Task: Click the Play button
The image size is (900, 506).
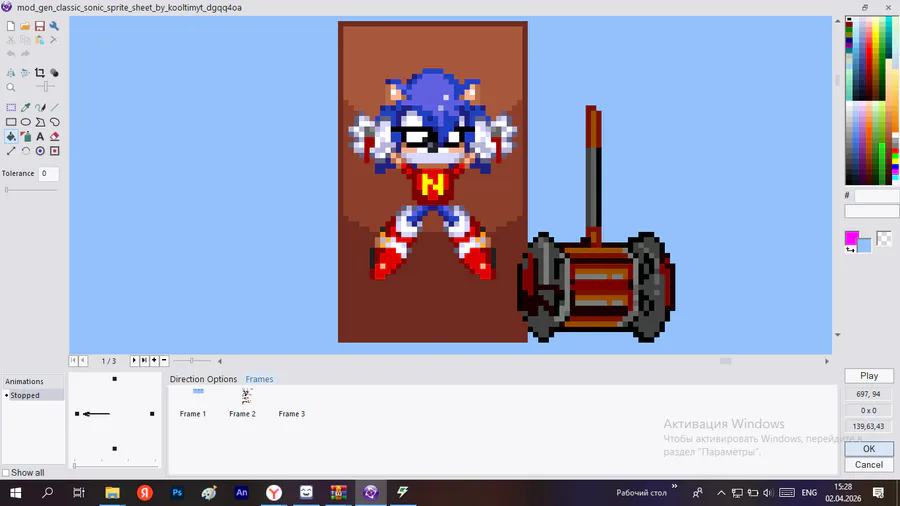Action: (x=869, y=376)
